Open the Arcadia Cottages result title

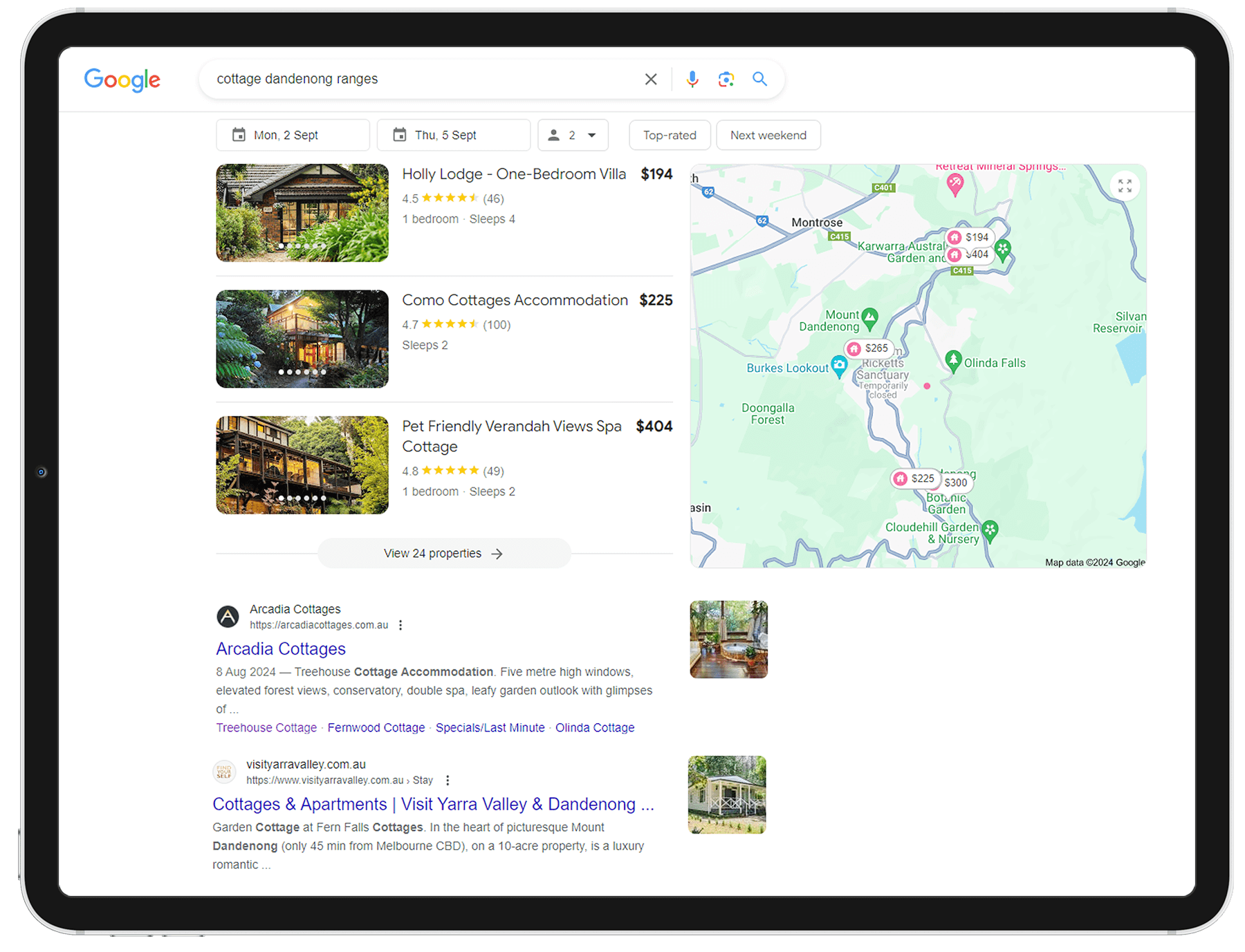pos(281,648)
